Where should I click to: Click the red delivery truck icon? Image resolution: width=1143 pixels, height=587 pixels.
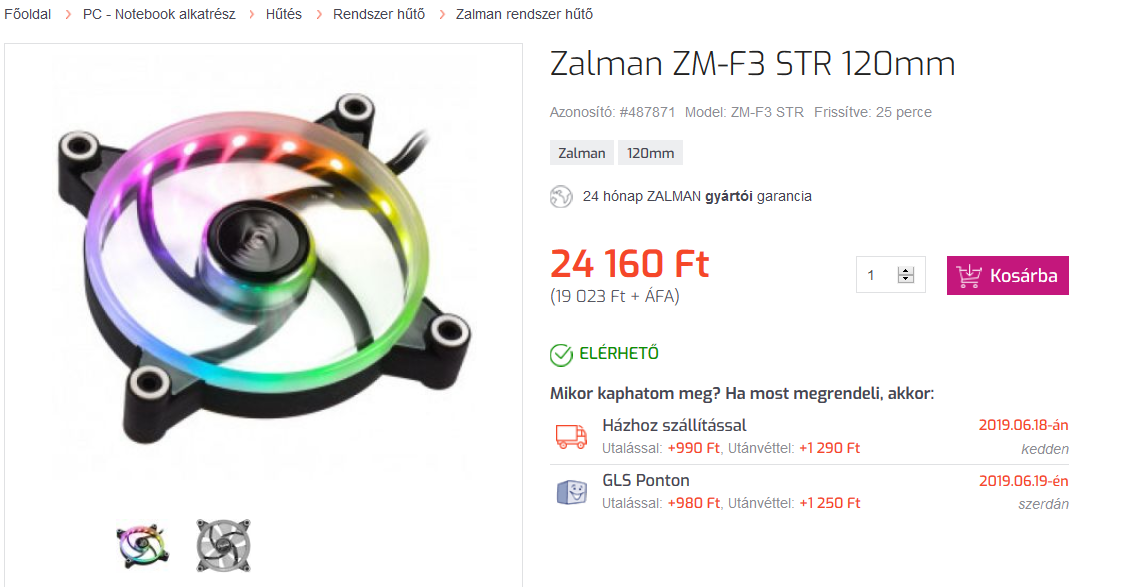click(x=571, y=436)
